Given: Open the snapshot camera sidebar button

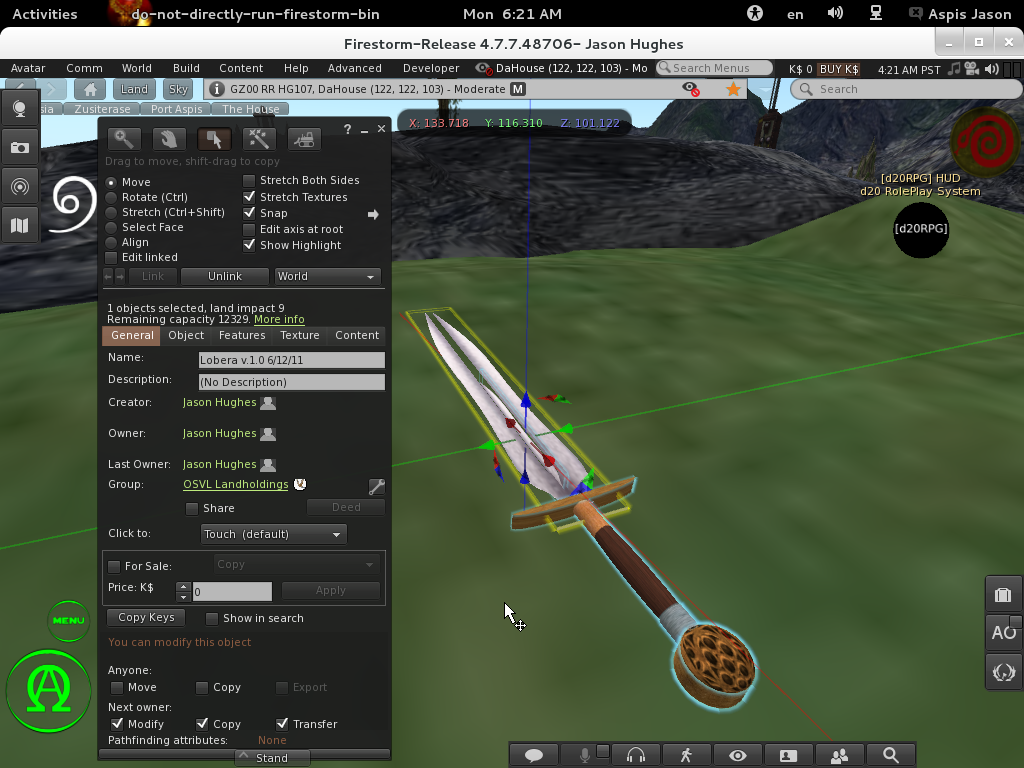Looking at the screenshot, I should (x=20, y=148).
